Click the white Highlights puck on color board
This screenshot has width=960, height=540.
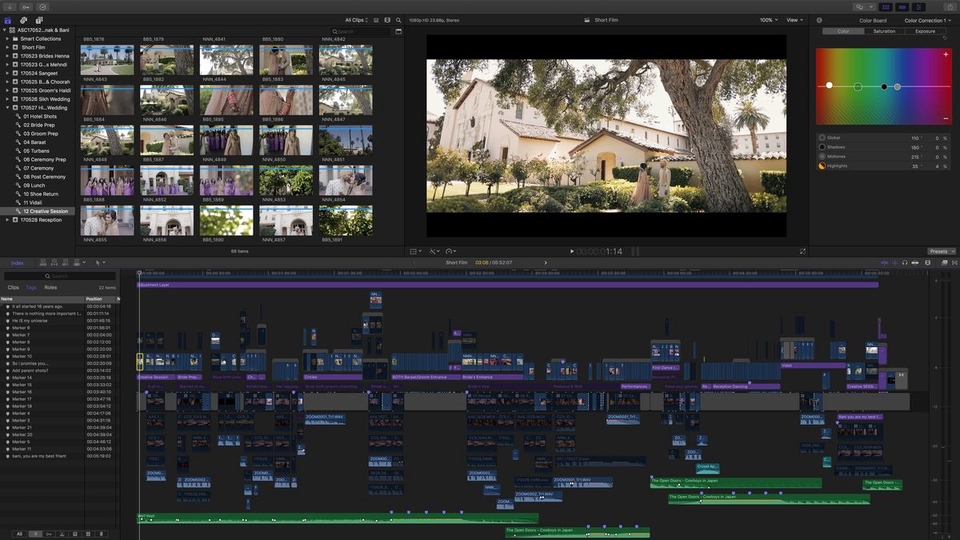[829, 85]
